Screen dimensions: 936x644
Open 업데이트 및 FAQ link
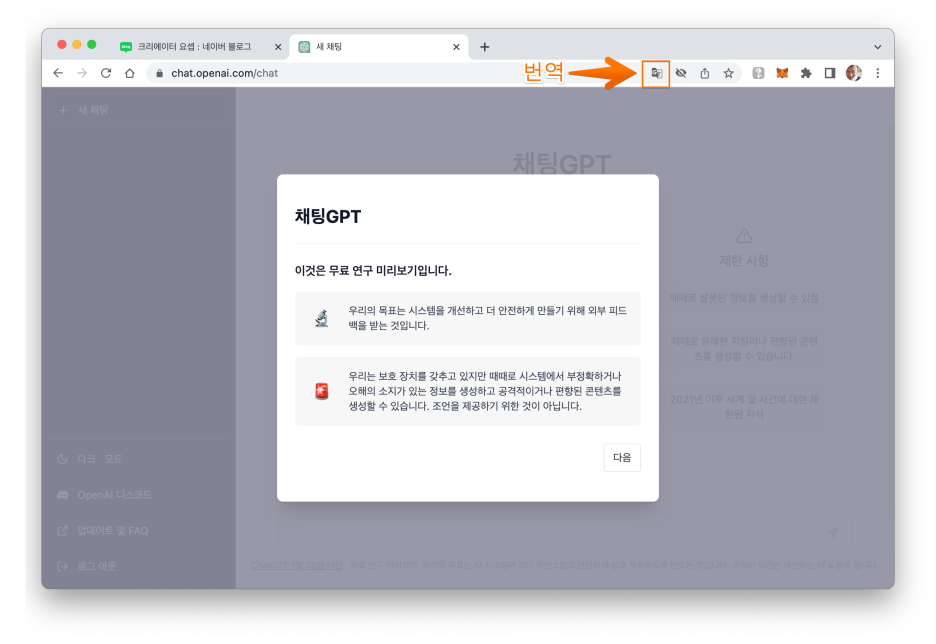pos(139,531)
